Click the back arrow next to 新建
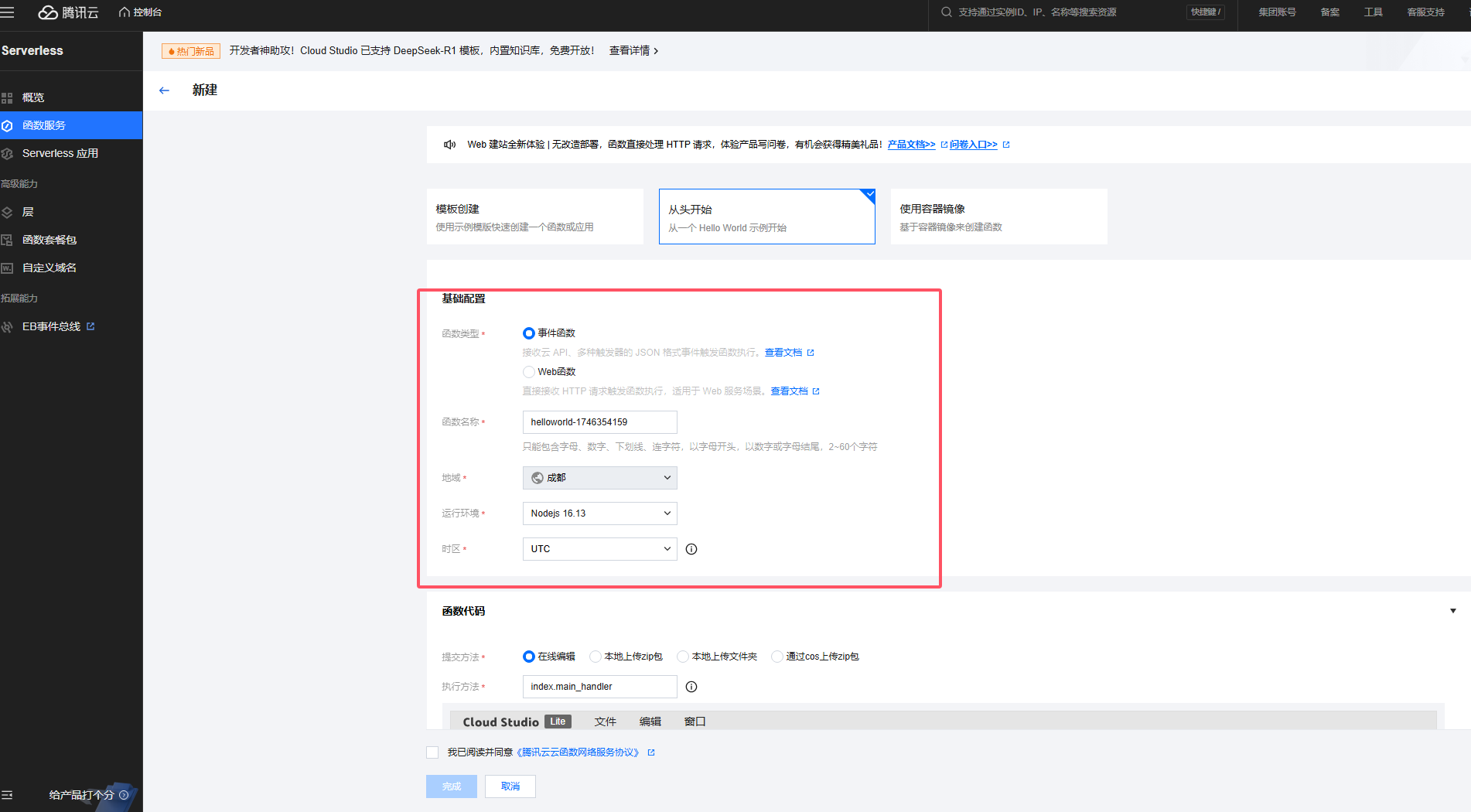 (x=164, y=90)
